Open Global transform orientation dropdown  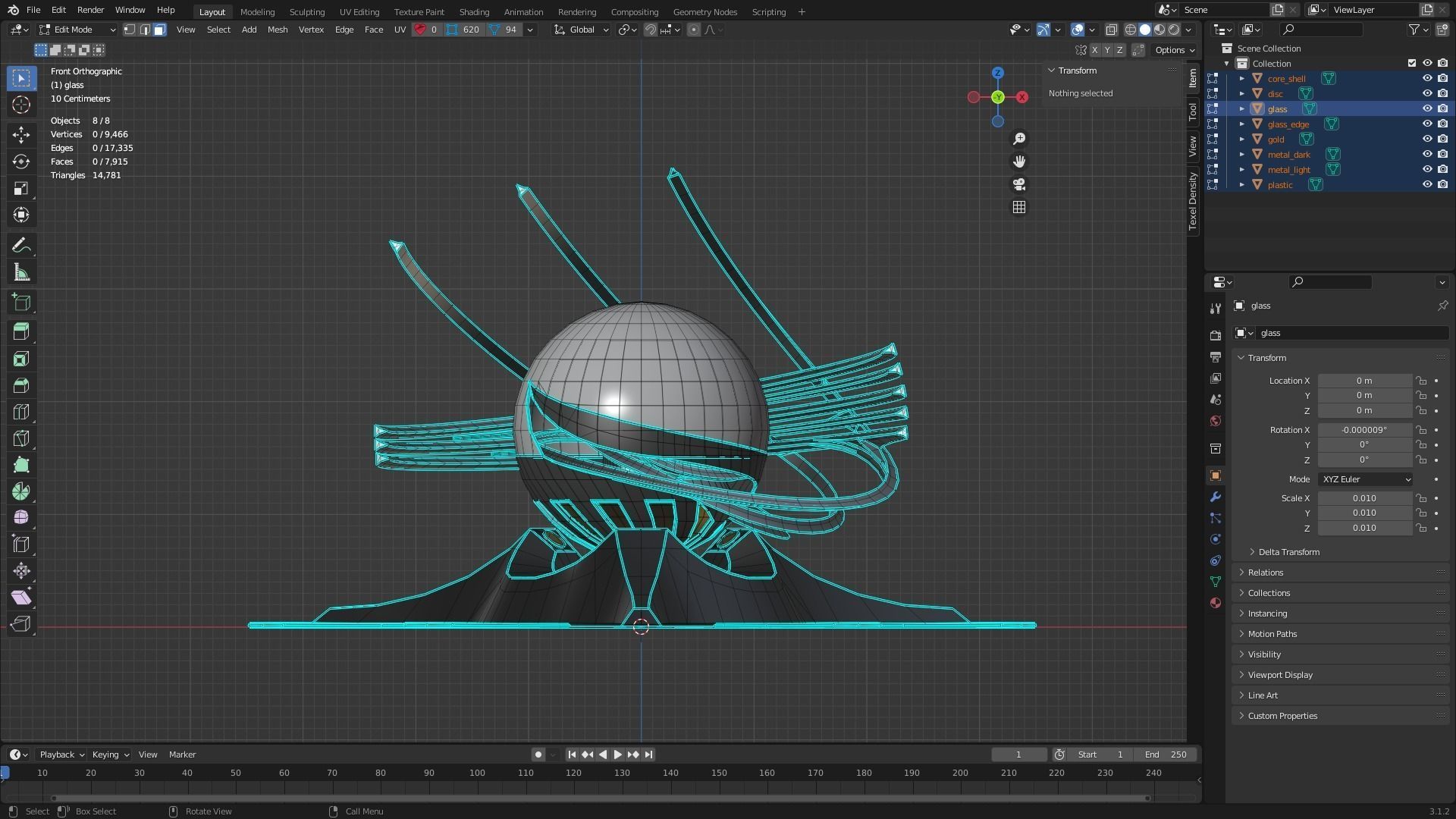(582, 30)
